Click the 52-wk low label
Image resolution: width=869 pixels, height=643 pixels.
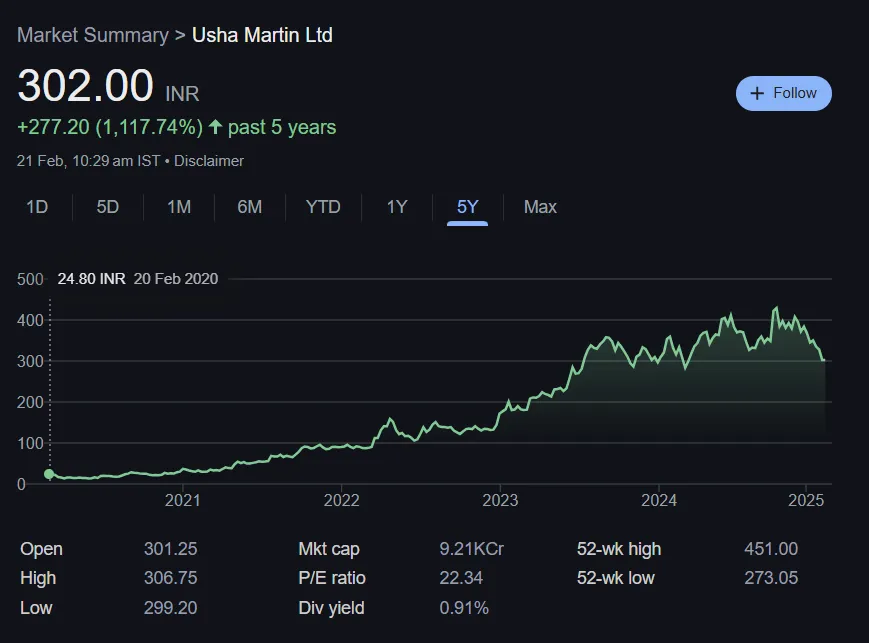pos(615,578)
